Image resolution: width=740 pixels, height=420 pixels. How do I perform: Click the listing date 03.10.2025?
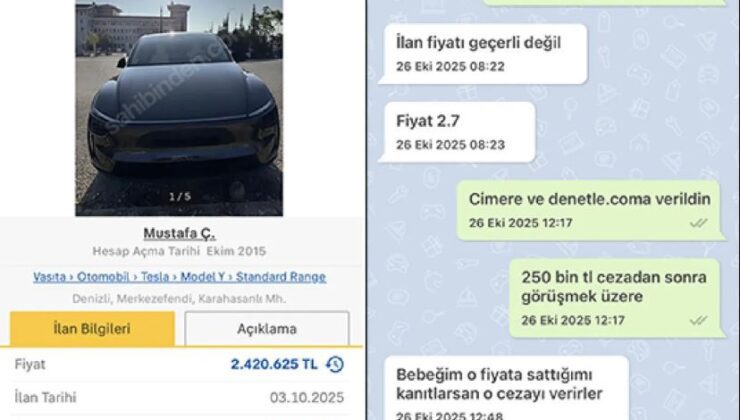[307, 398]
